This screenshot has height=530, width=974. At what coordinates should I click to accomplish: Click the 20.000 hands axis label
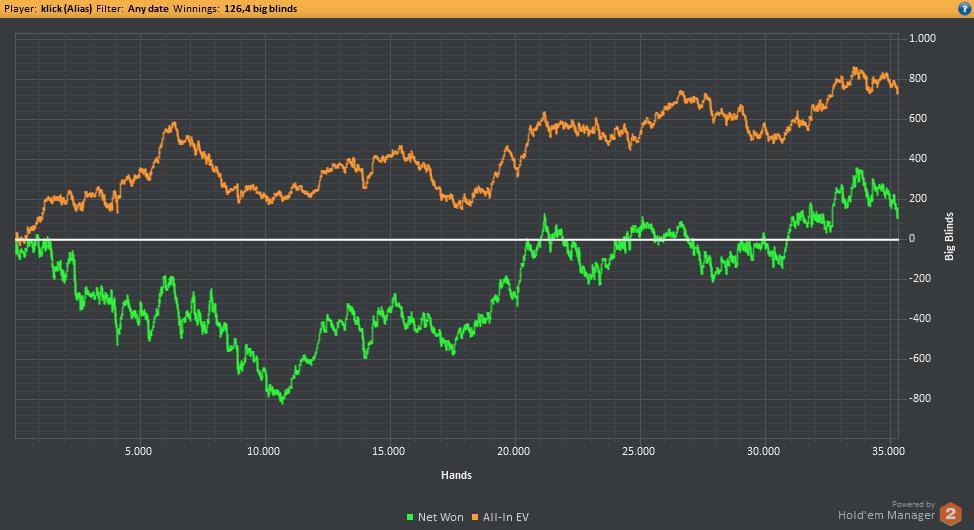pos(514,451)
